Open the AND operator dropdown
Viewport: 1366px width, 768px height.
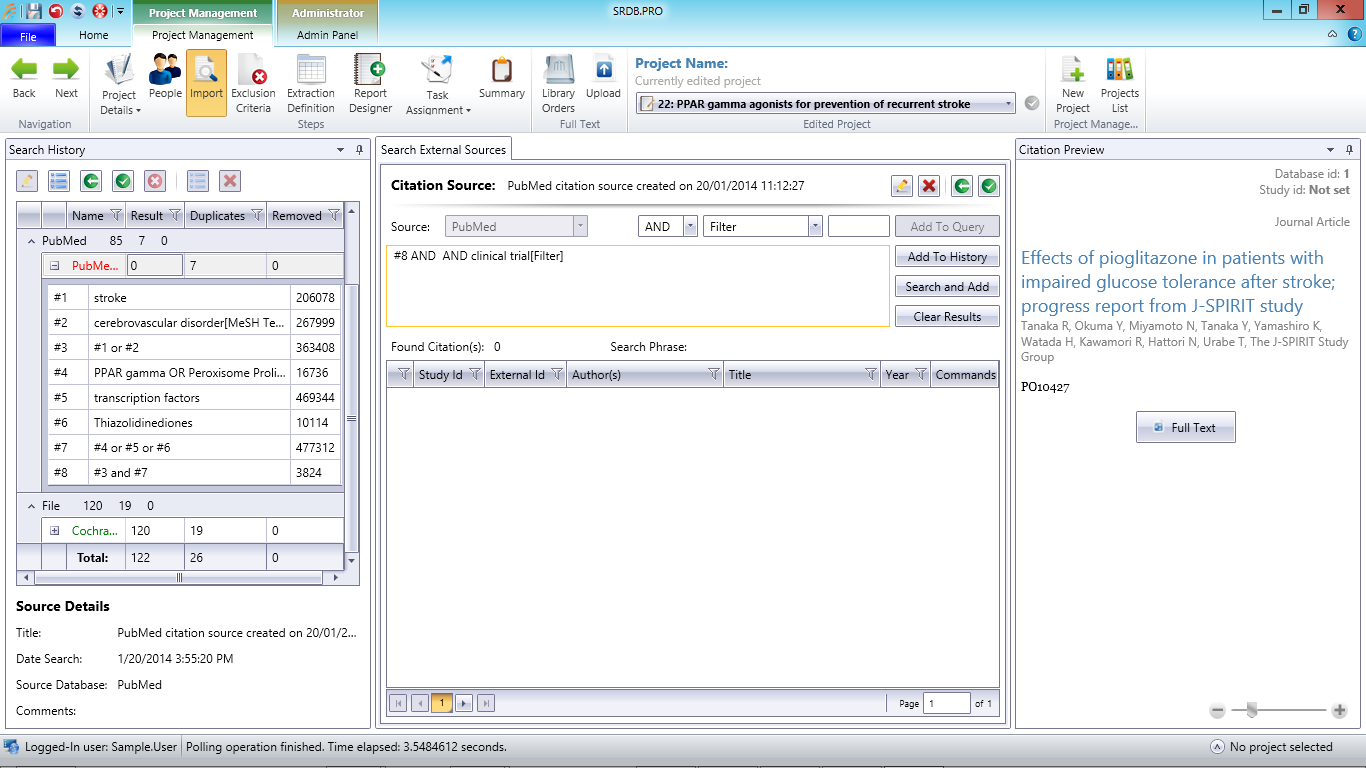click(x=690, y=227)
